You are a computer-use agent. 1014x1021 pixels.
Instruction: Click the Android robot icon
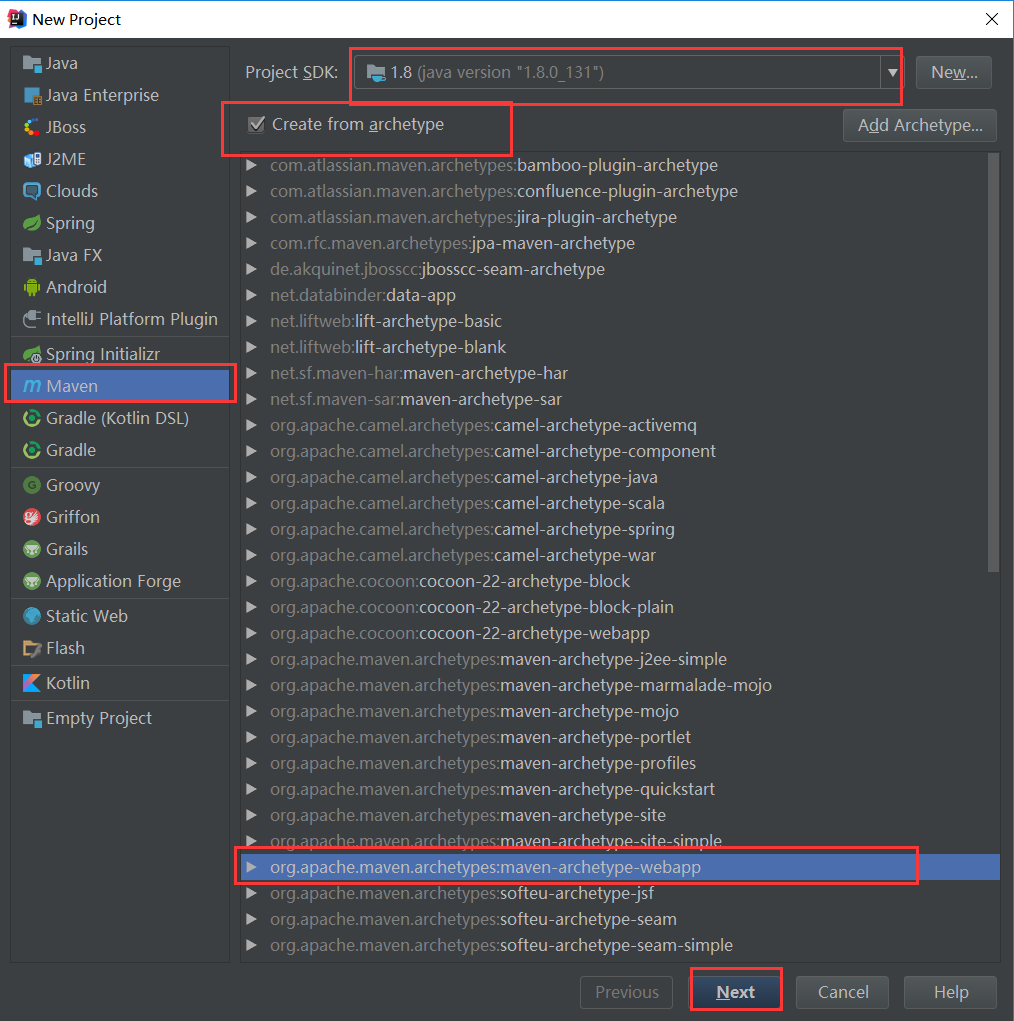[x=32, y=287]
